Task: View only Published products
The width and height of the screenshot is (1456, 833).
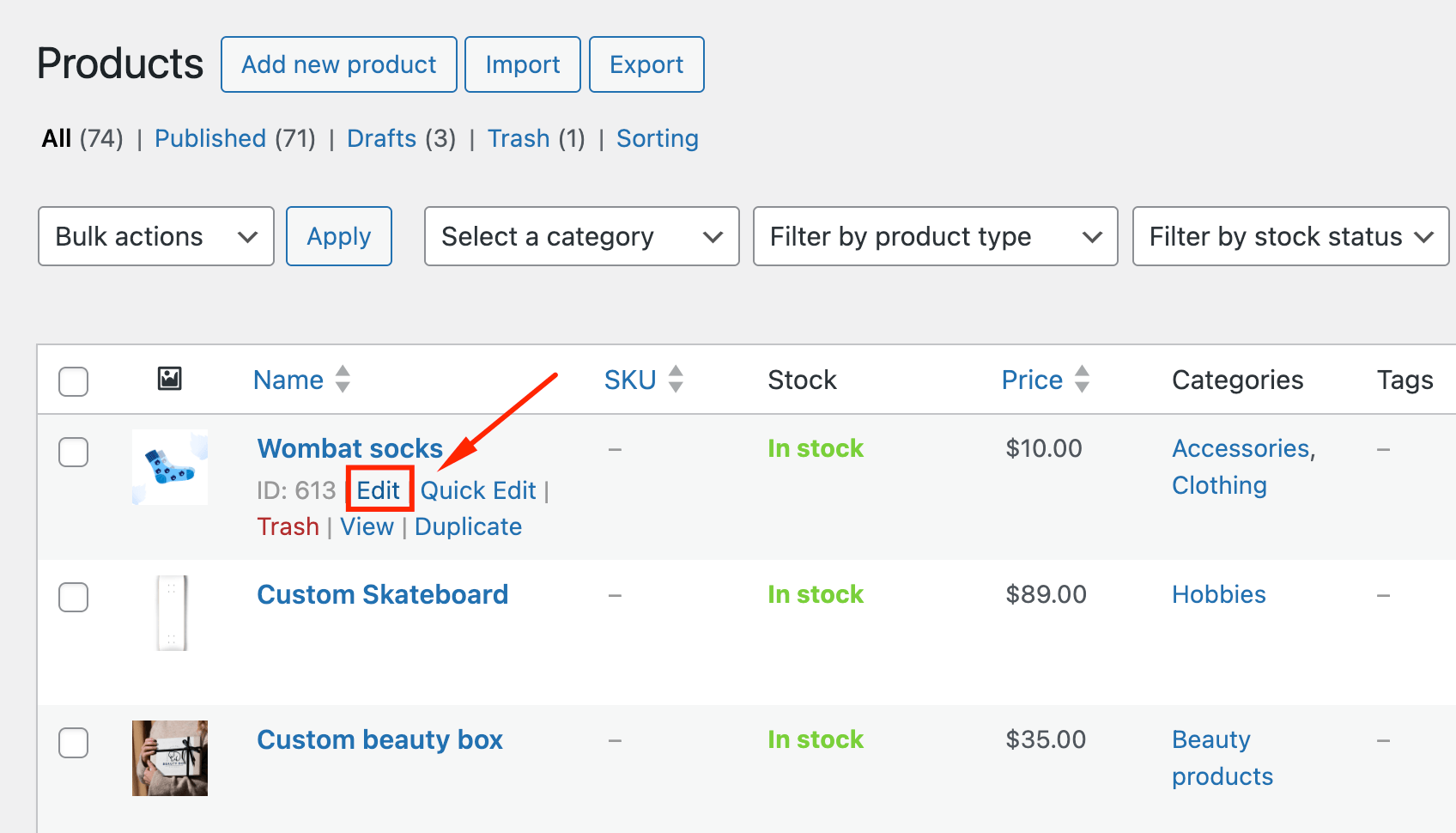Action: point(209,137)
